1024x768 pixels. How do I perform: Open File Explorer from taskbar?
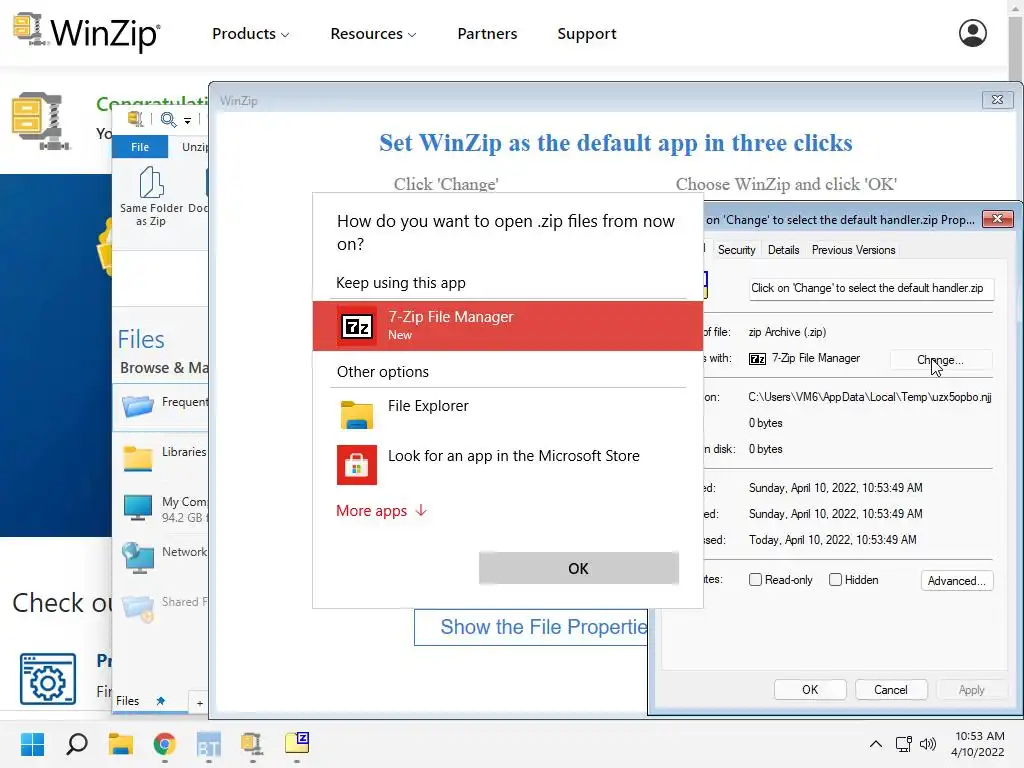click(121, 744)
